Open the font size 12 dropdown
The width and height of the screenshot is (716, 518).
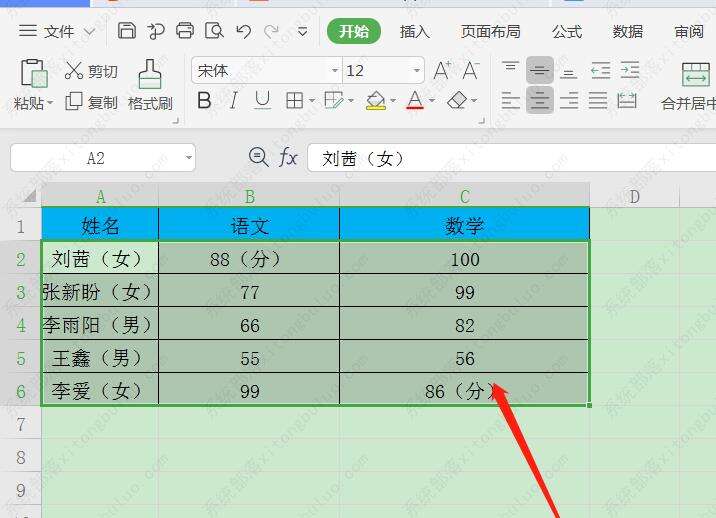click(416, 70)
